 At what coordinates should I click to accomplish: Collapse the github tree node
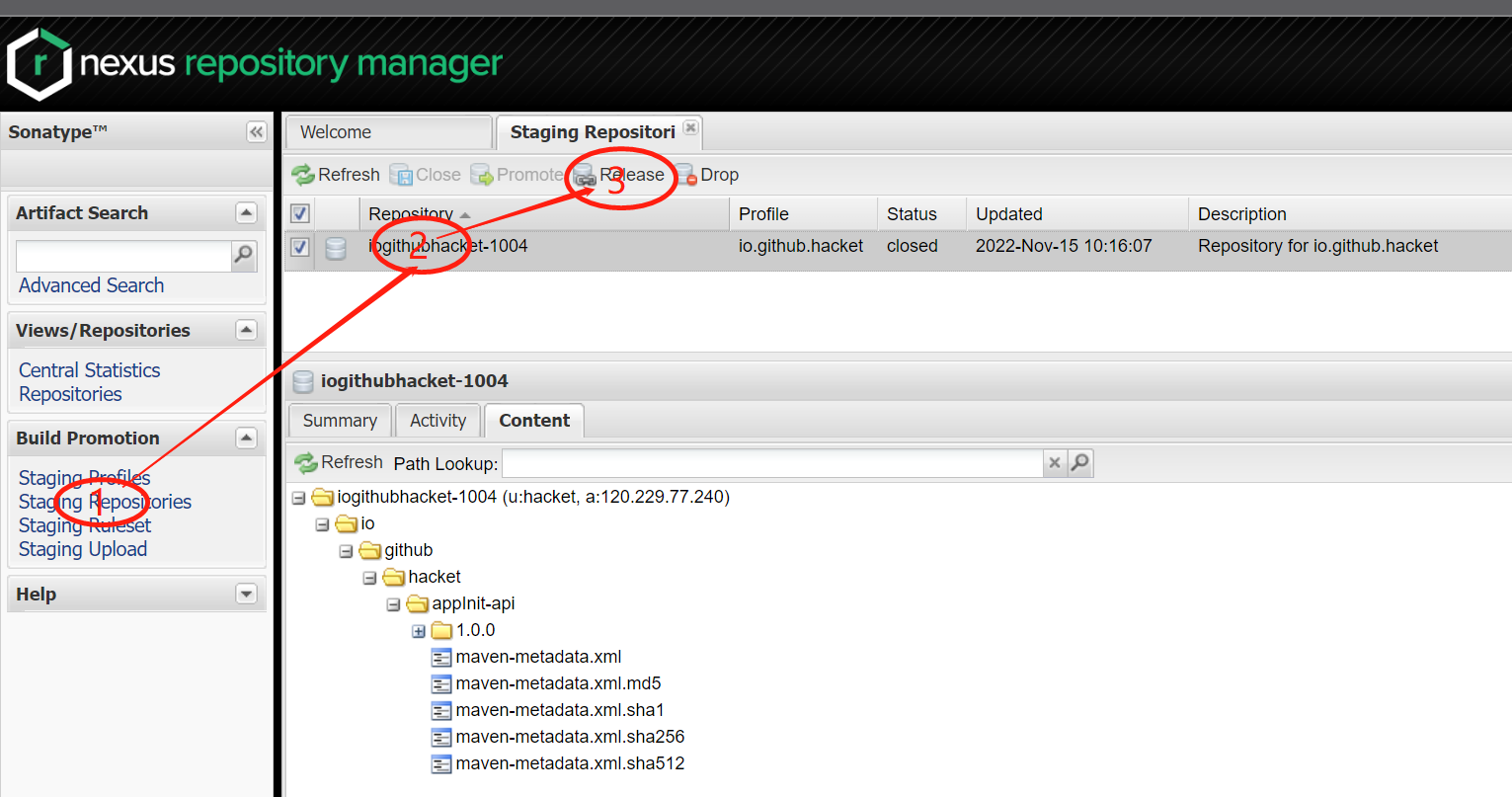(x=346, y=551)
